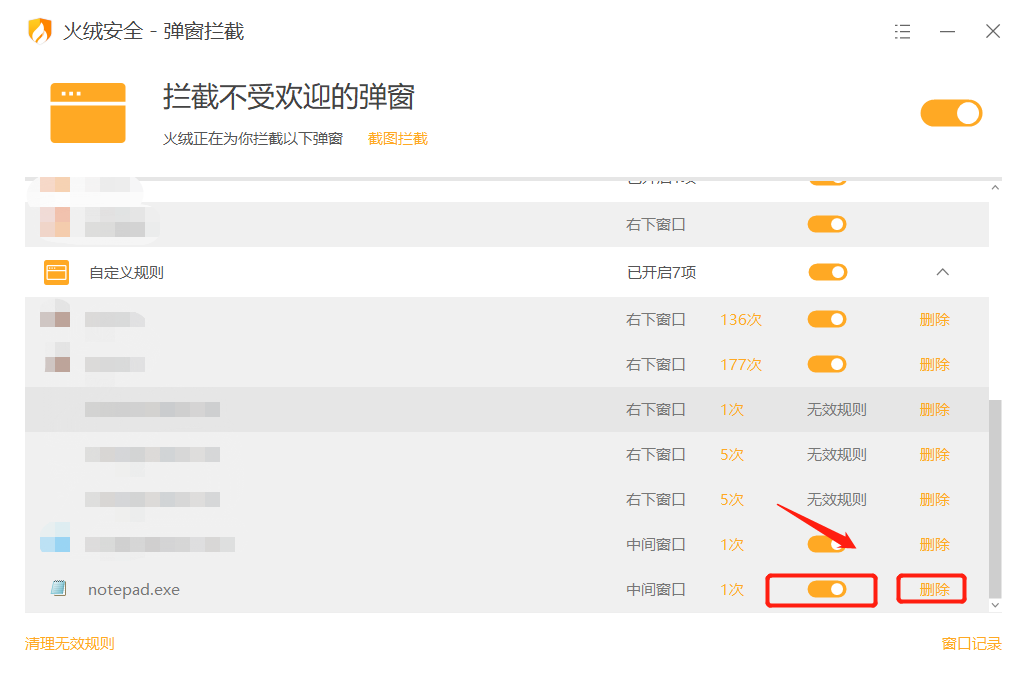Click the 截图拦截 screenshot block link
The height and width of the screenshot is (675, 1027).
[x=397, y=139]
